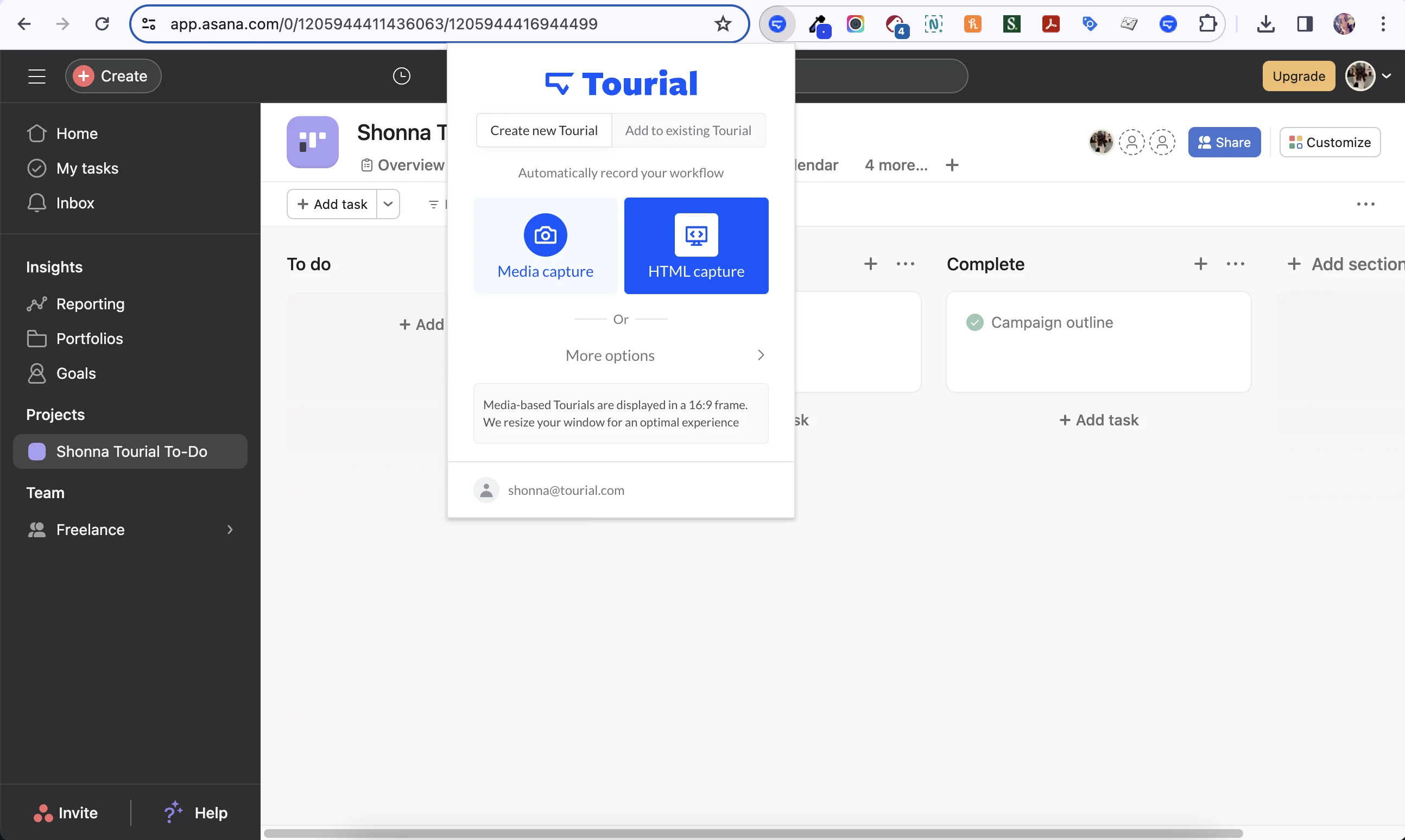This screenshot has height=840, width=1405.
Task: Open the Overview tab
Action: click(403, 165)
